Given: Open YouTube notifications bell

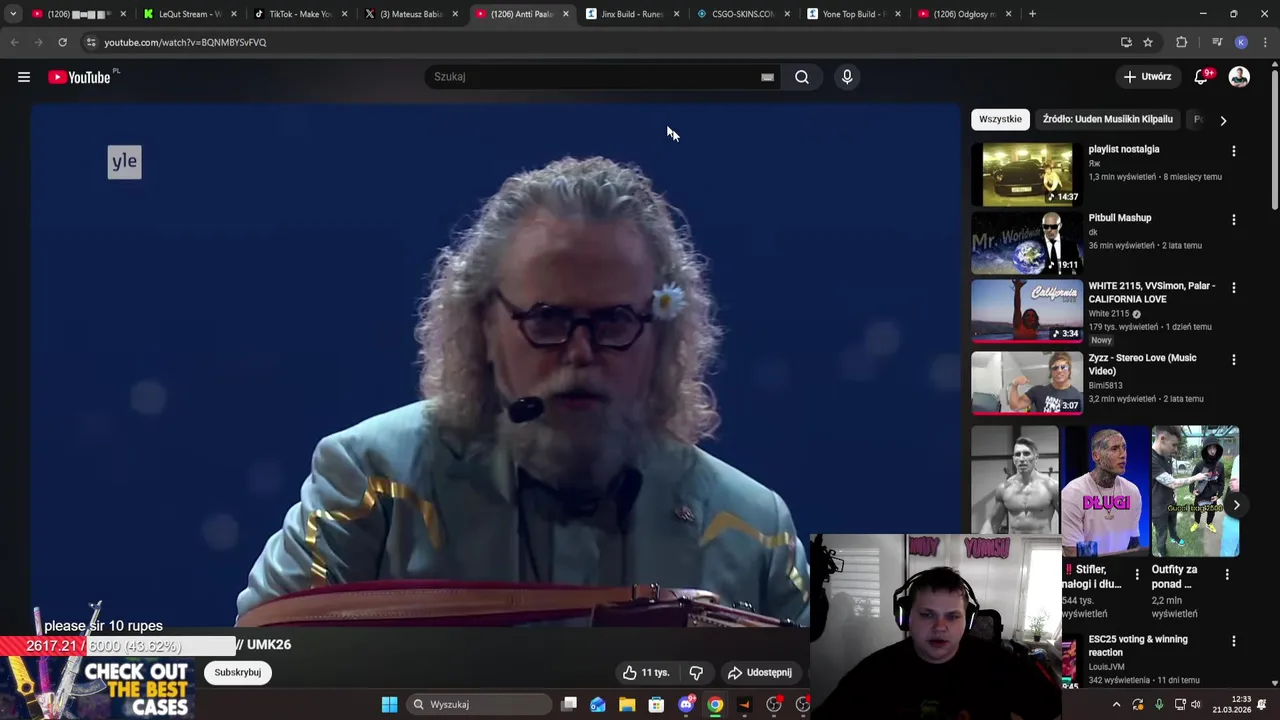Looking at the screenshot, I should tap(1202, 77).
